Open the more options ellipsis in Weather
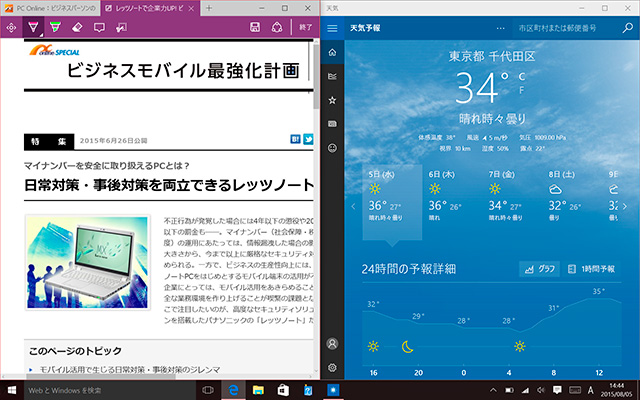 (500, 28)
